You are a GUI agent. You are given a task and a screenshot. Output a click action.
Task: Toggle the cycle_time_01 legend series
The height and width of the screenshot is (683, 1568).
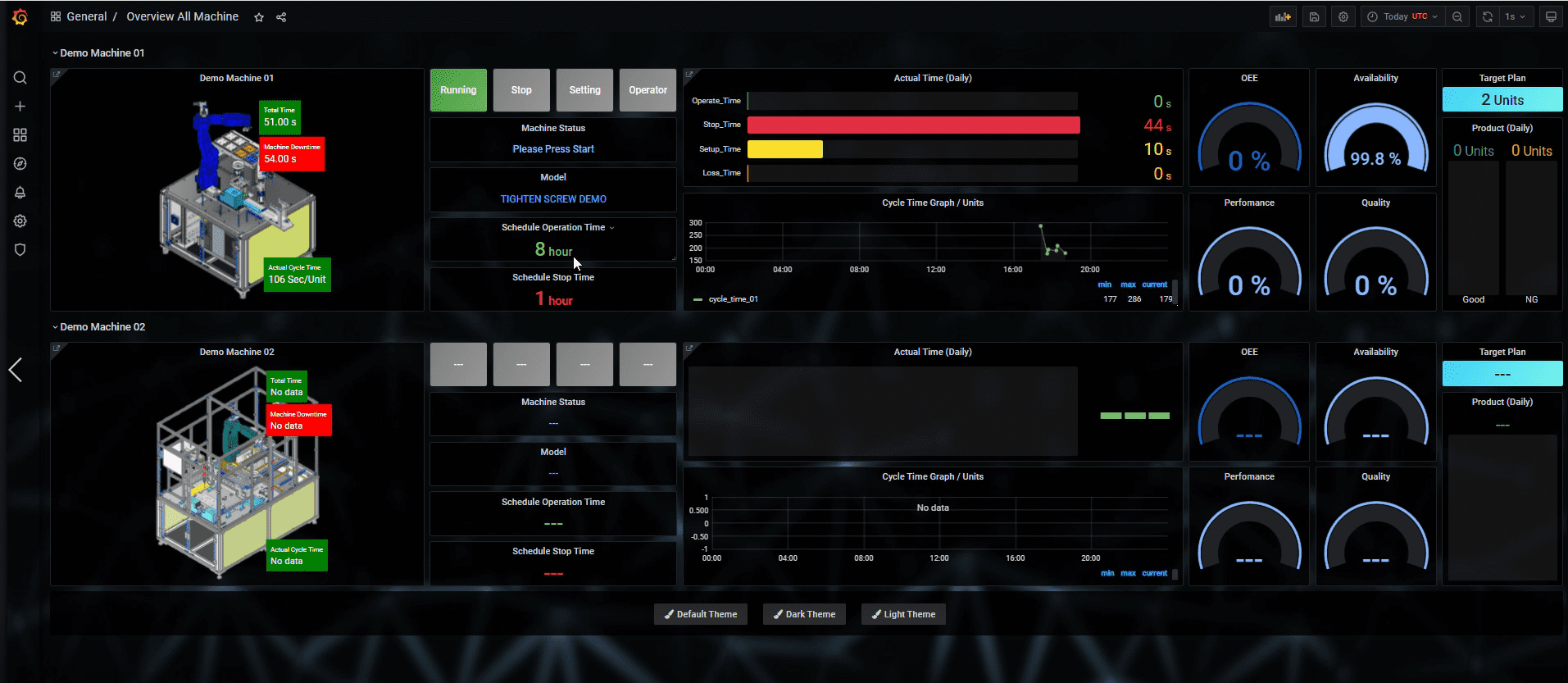click(x=733, y=299)
